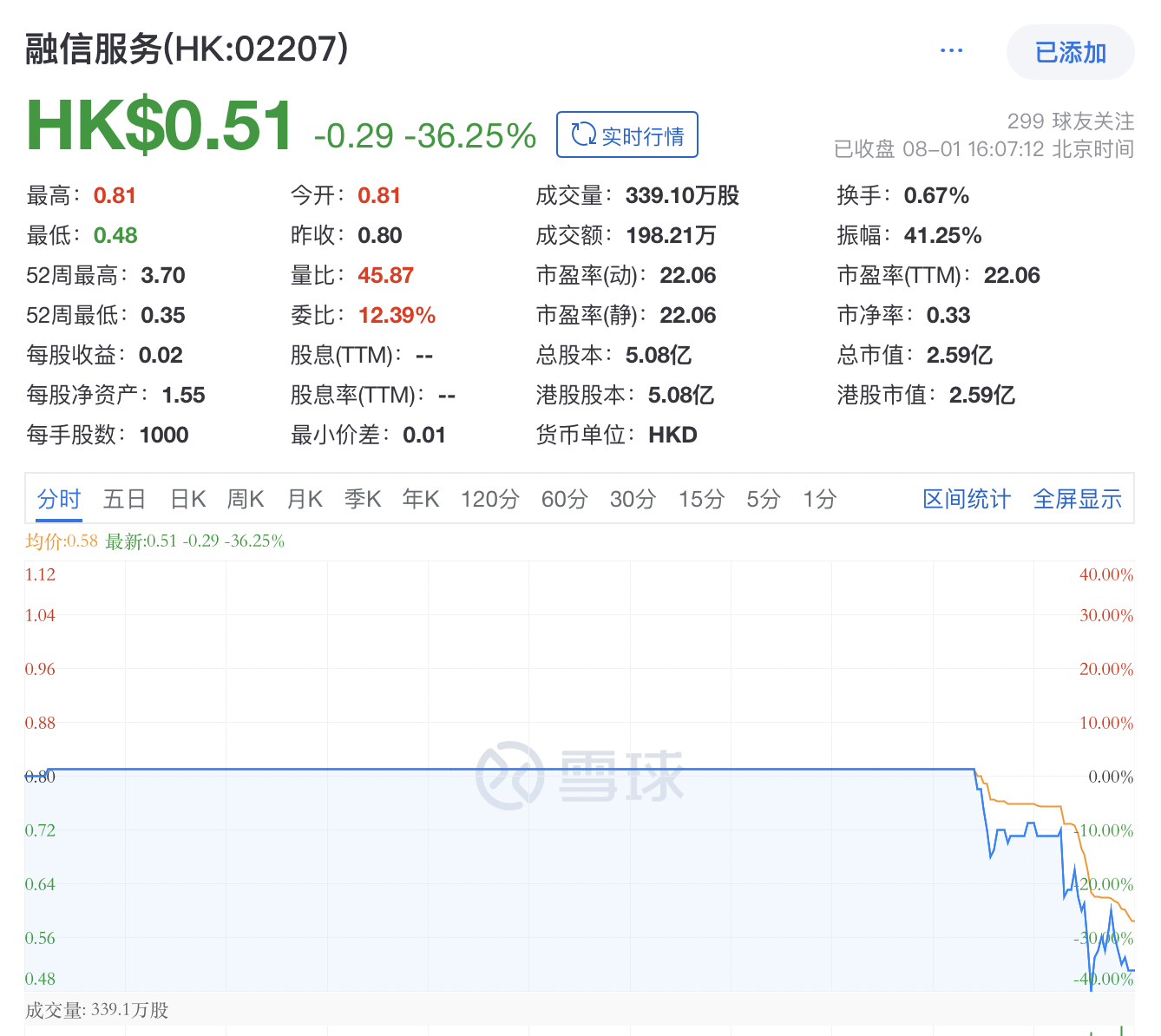The image size is (1161, 1036).
Task: Open 全屏显示 fullscreen chart link
Action: point(1078,499)
